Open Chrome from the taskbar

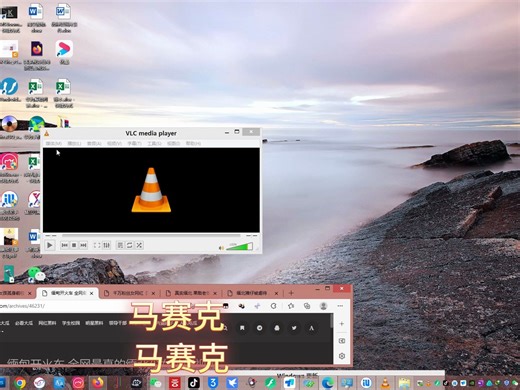[20, 383]
